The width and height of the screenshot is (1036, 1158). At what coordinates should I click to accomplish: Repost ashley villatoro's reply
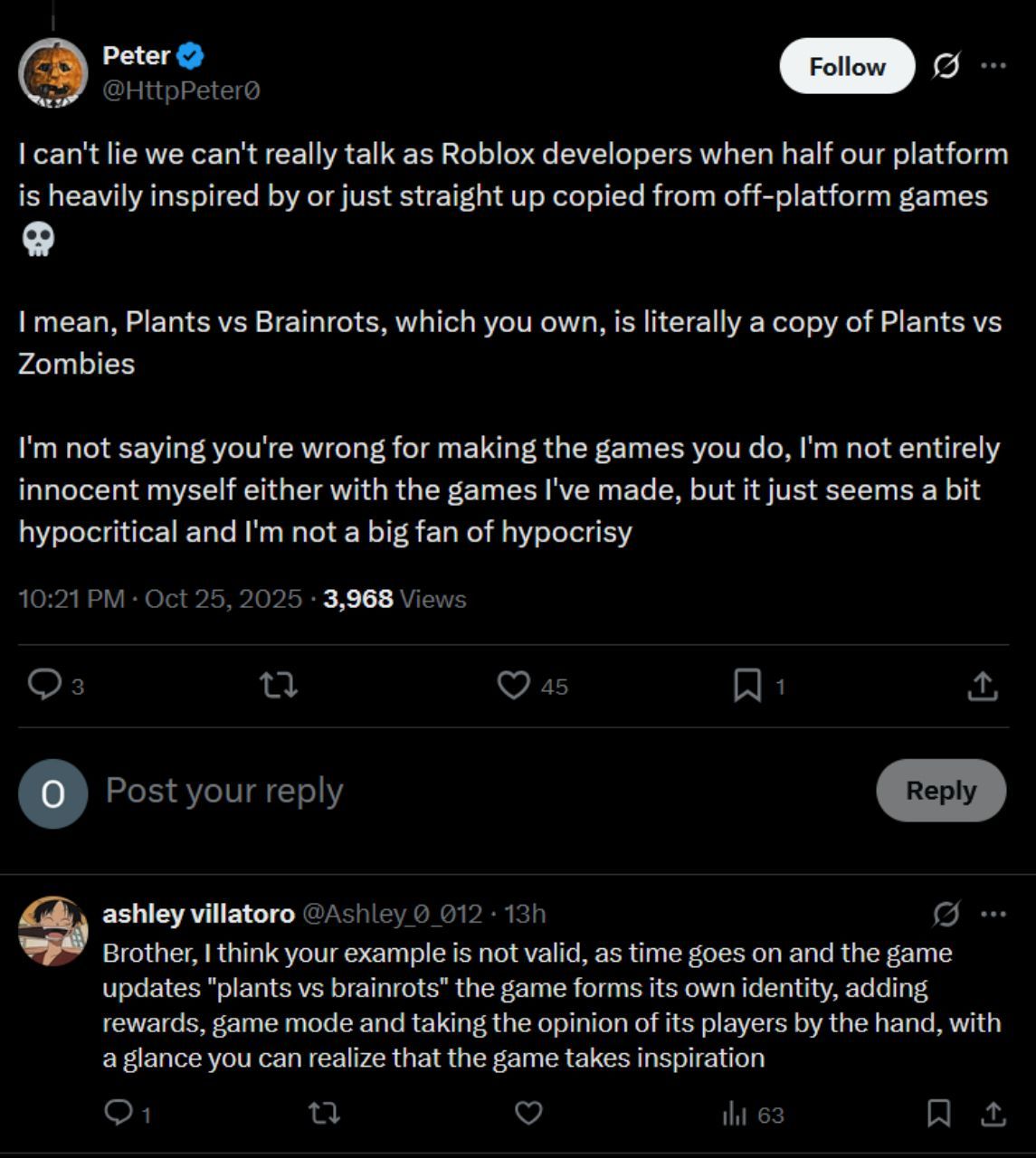point(324,1113)
